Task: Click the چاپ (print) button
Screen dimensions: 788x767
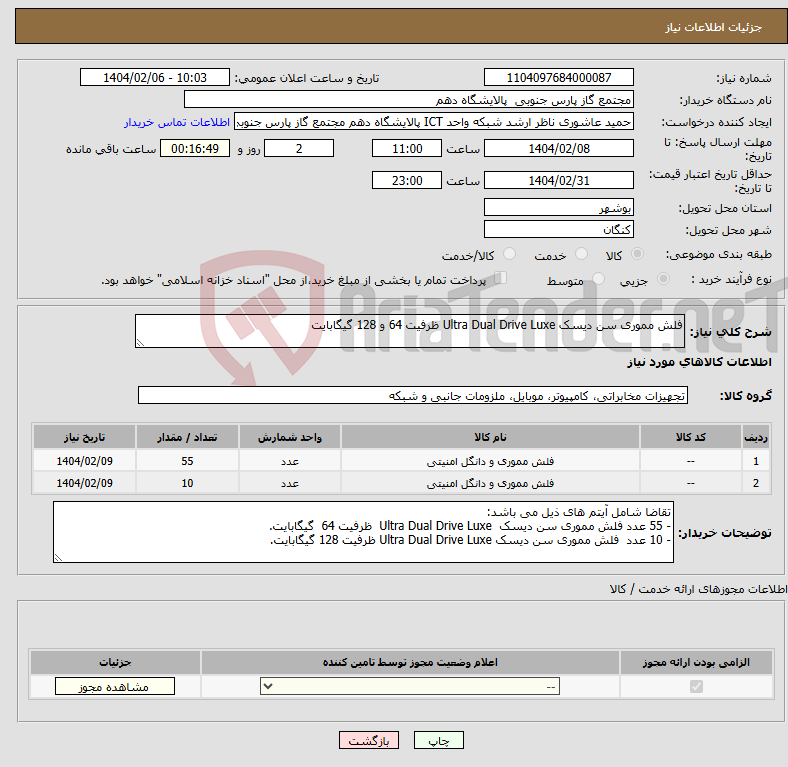Action: [438, 740]
